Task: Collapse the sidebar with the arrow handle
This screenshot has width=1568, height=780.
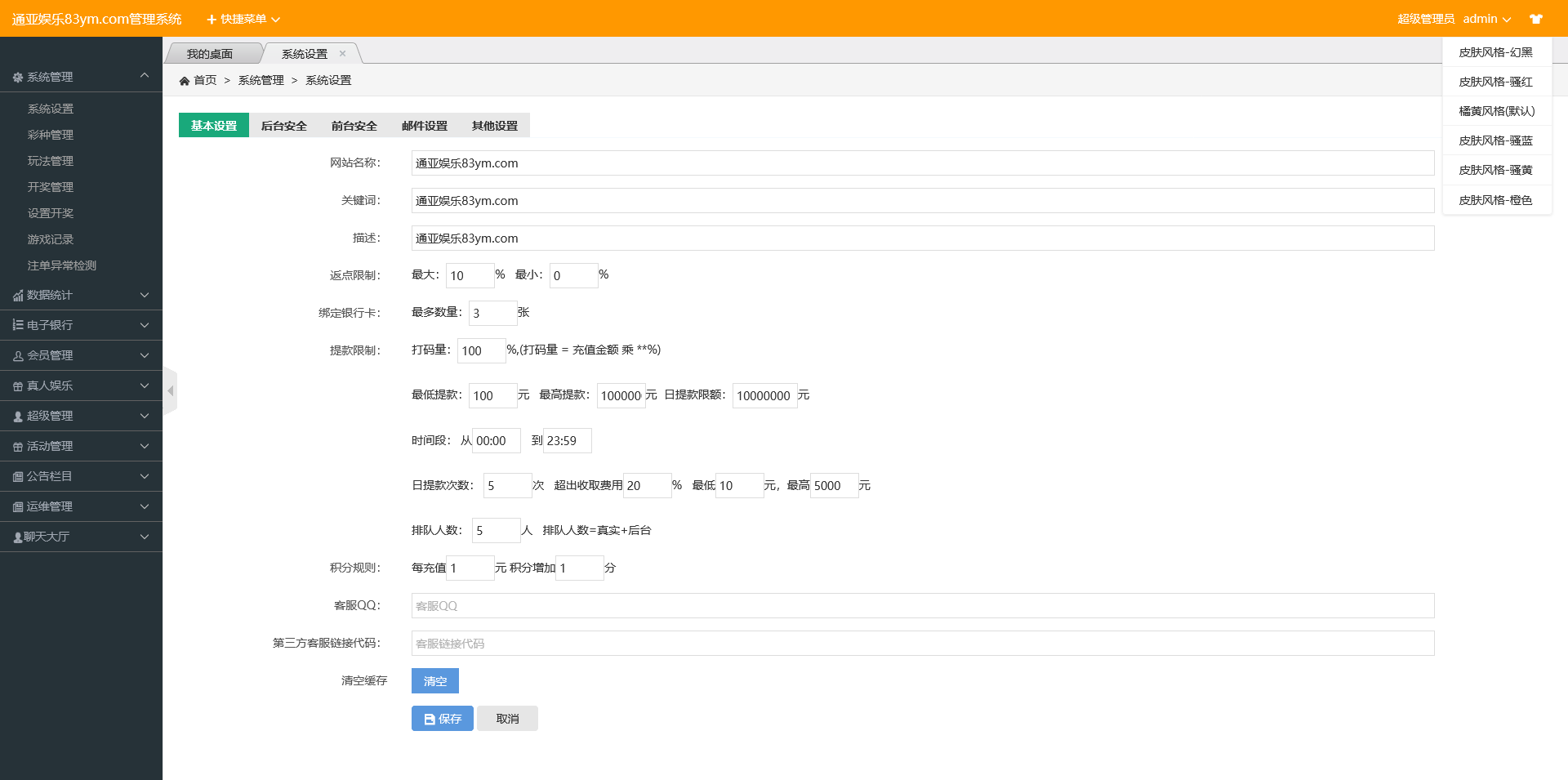Action: [x=170, y=391]
